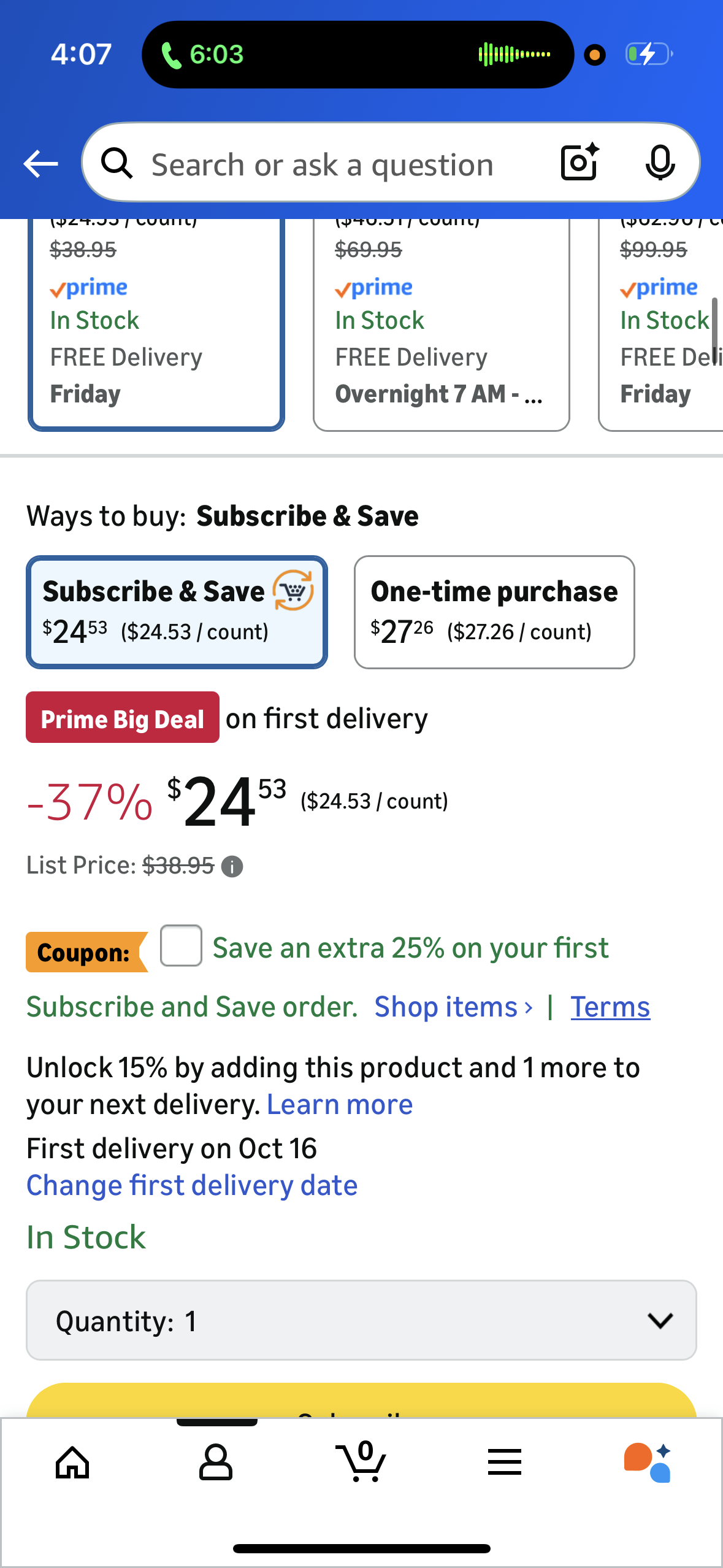Viewport: 723px width, 1568px height.
Task: Select Subscribe & Save buying option
Action: [177, 612]
